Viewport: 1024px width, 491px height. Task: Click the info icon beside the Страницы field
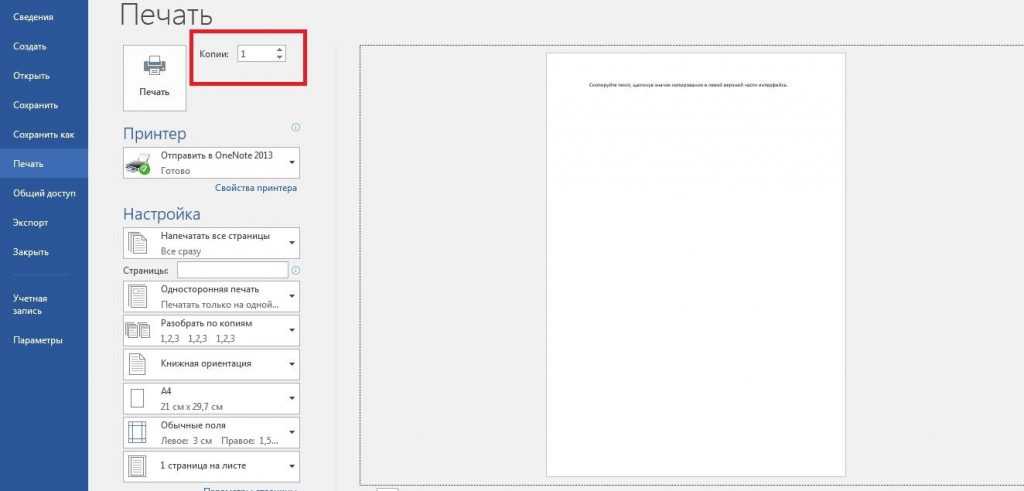(x=296, y=270)
